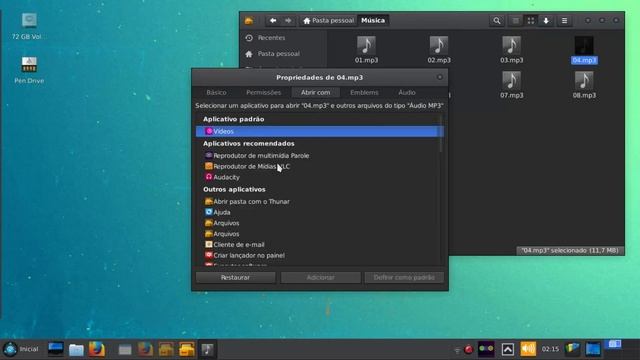Click the back arrow in file manager

tap(273, 20)
